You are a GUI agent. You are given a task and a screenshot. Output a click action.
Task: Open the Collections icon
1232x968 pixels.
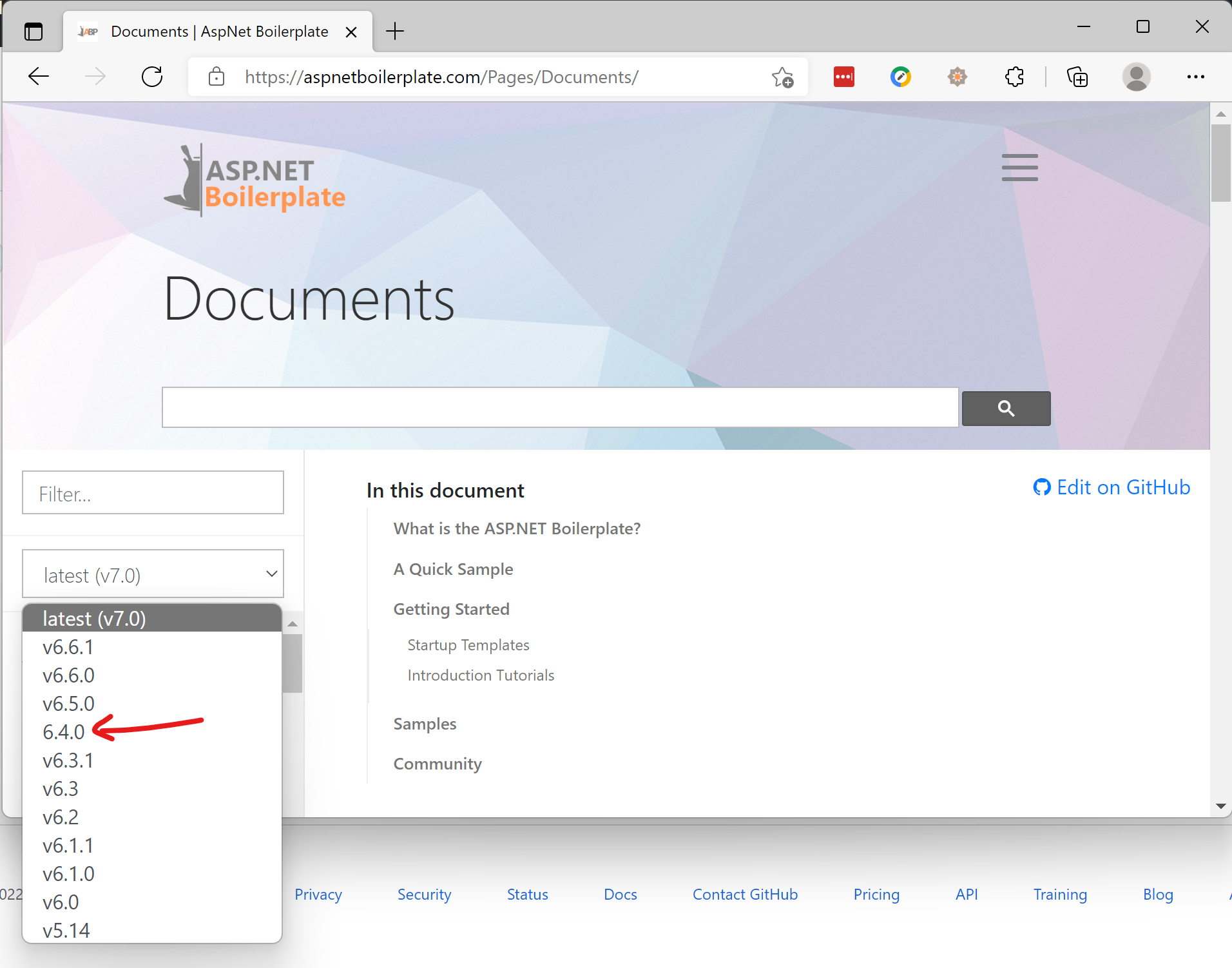pyautogui.click(x=1077, y=77)
